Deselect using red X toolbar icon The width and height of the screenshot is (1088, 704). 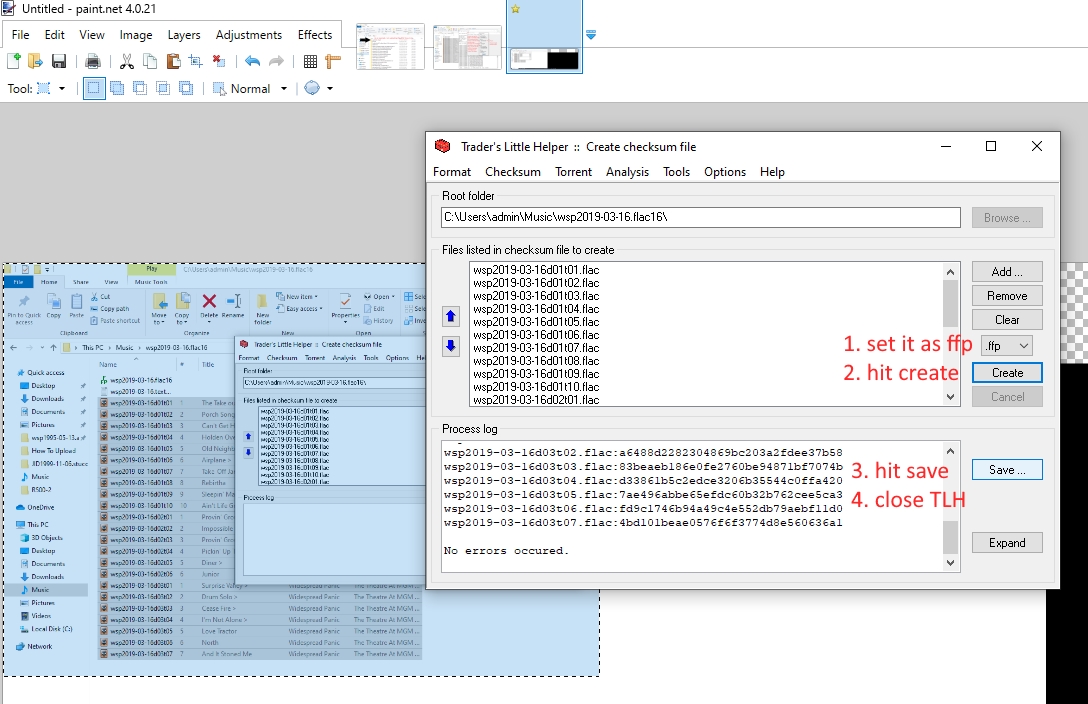click(x=219, y=62)
